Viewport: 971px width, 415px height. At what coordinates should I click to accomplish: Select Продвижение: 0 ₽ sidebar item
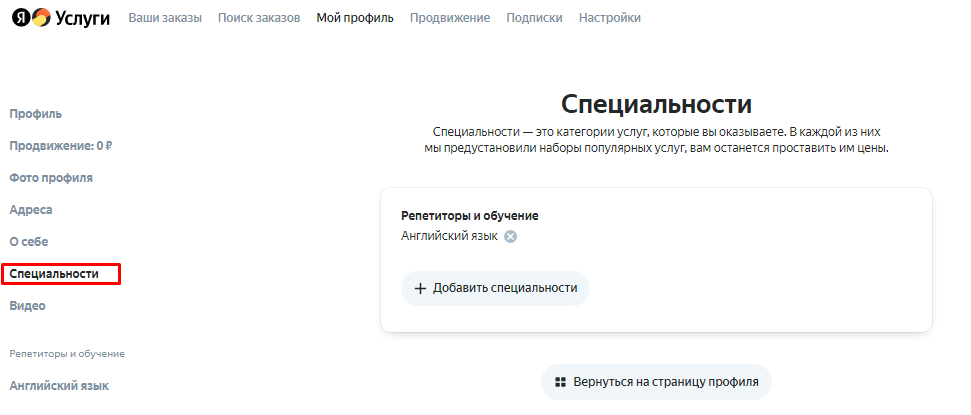click(x=60, y=146)
